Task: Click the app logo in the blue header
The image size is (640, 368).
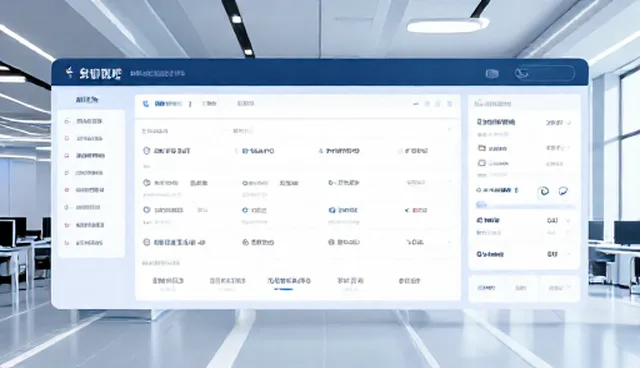Action: [70, 73]
